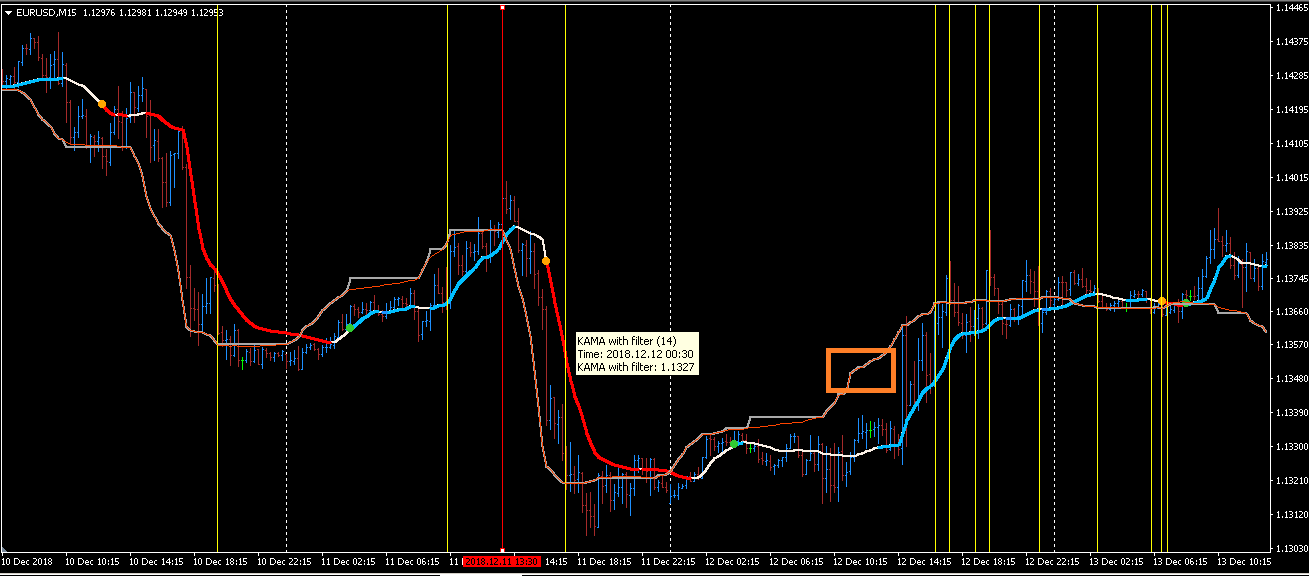Click the '10 Dec 14:15' time axis label

[x=157, y=562]
